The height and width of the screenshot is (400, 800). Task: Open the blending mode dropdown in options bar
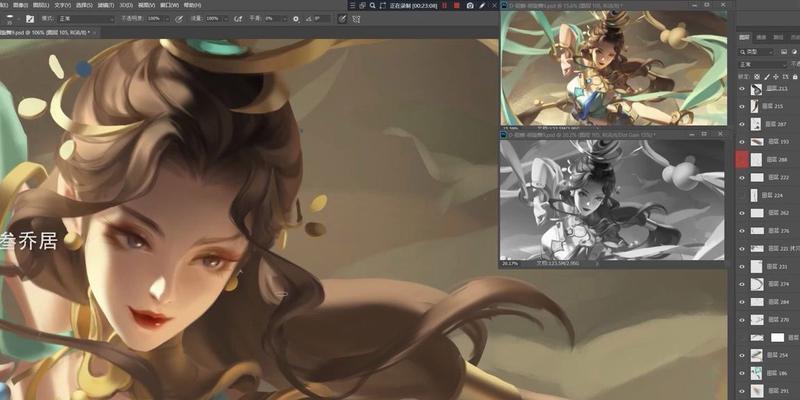click(86, 19)
